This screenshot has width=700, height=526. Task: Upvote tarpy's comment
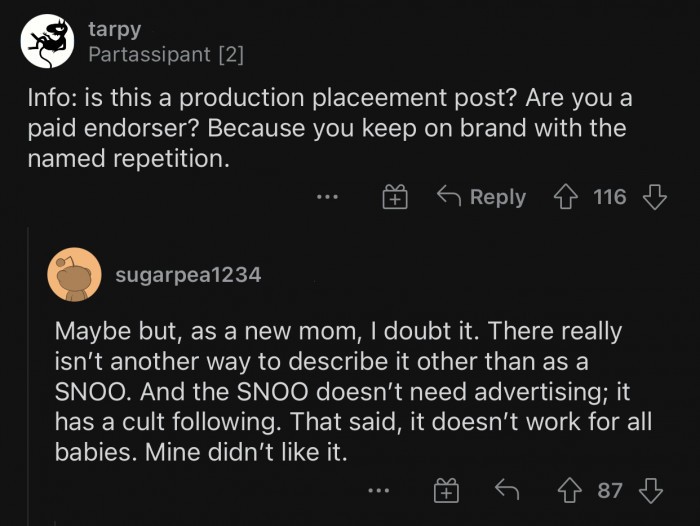click(x=566, y=197)
